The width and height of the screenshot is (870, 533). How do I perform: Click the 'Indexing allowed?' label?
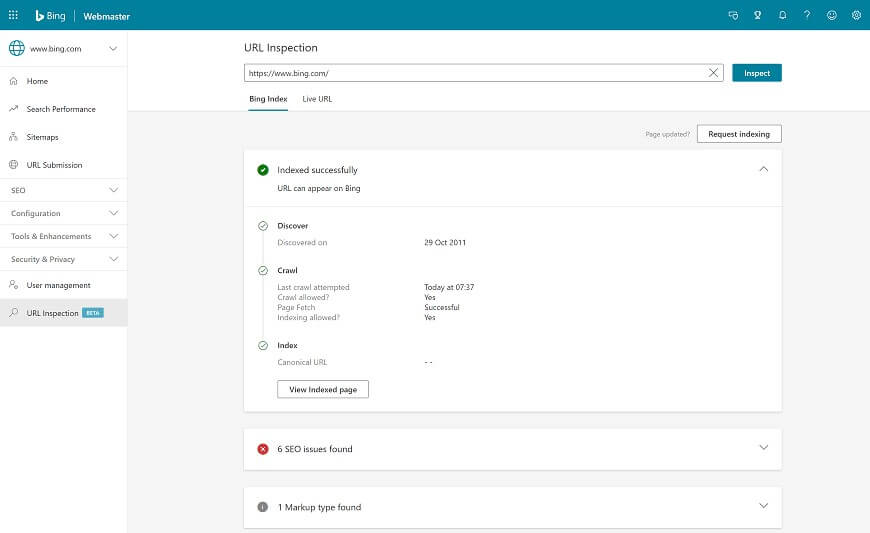[308, 317]
